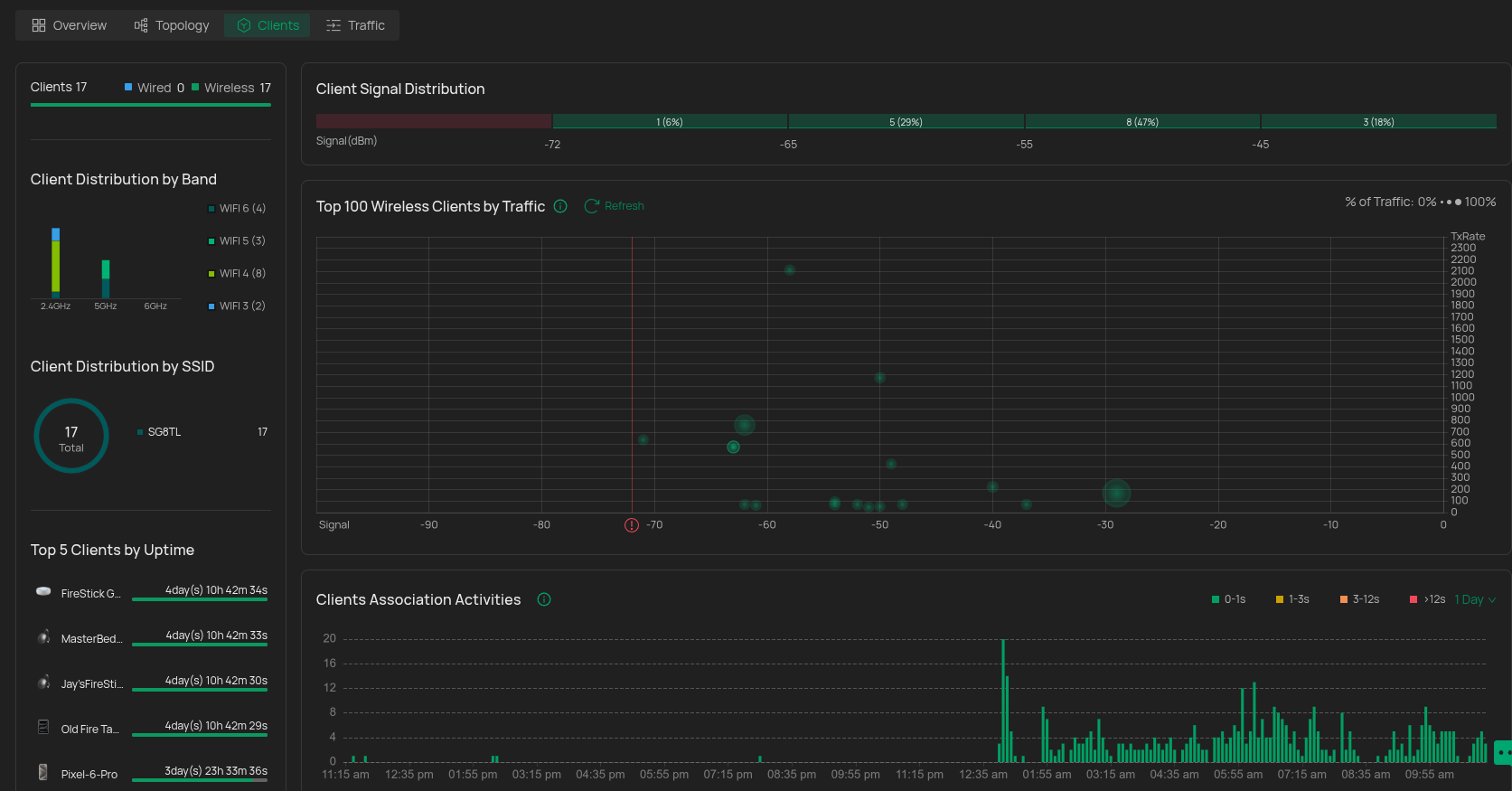Click info icon beside Top 100 Wireless Clients
The image size is (1512, 791).
pos(560,206)
